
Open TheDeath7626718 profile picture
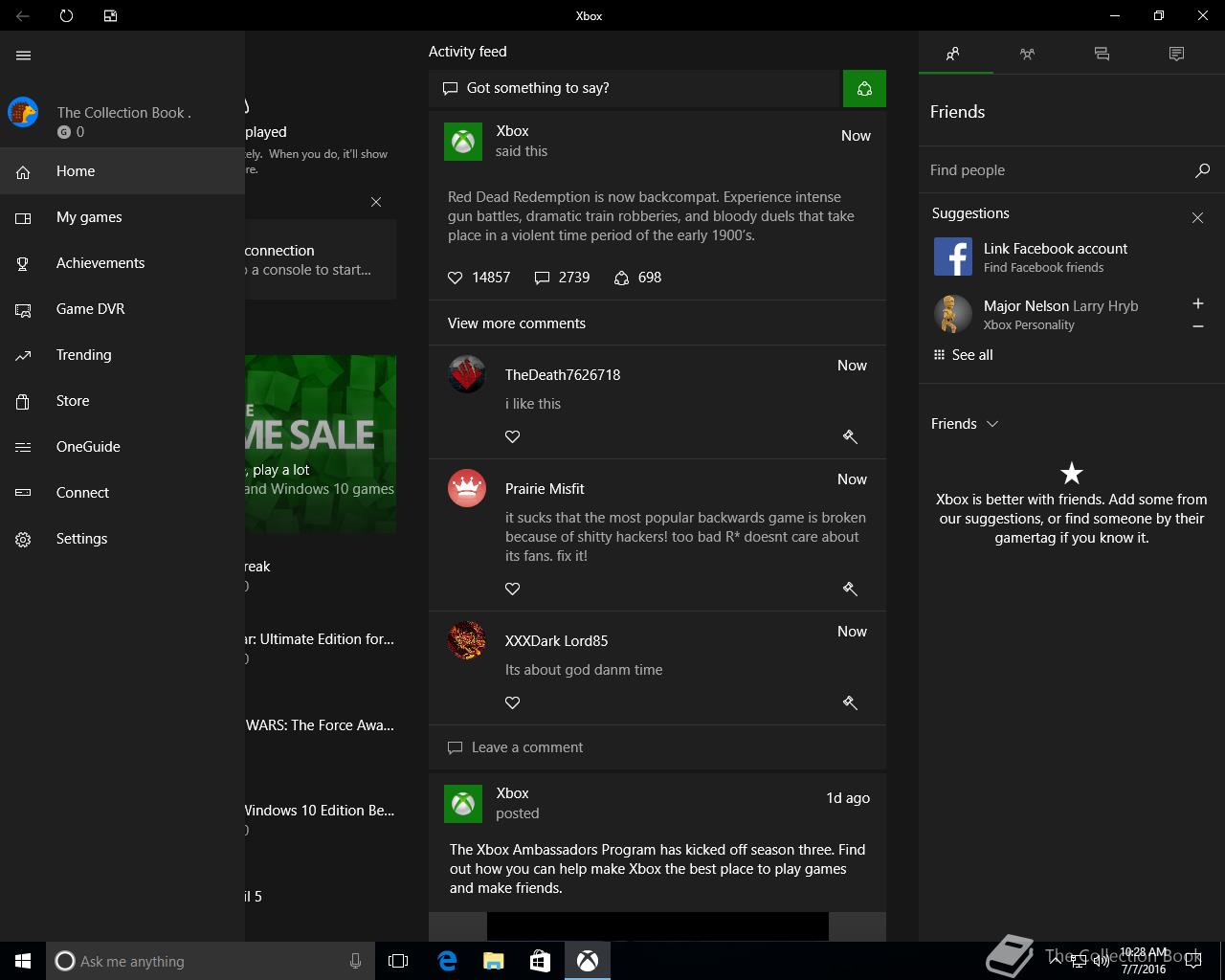point(467,374)
